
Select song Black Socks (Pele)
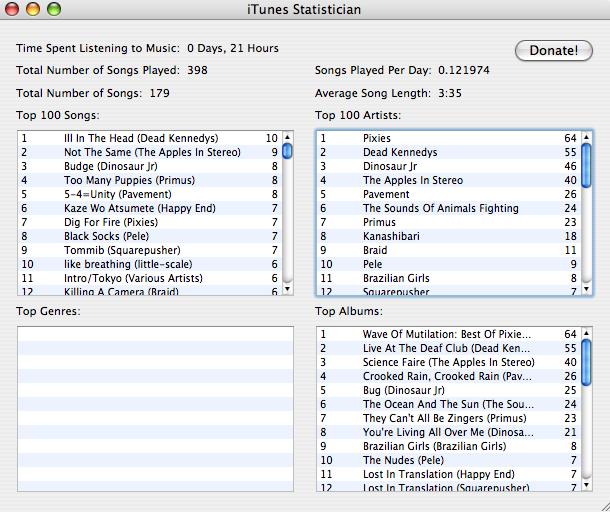point(150,236)
